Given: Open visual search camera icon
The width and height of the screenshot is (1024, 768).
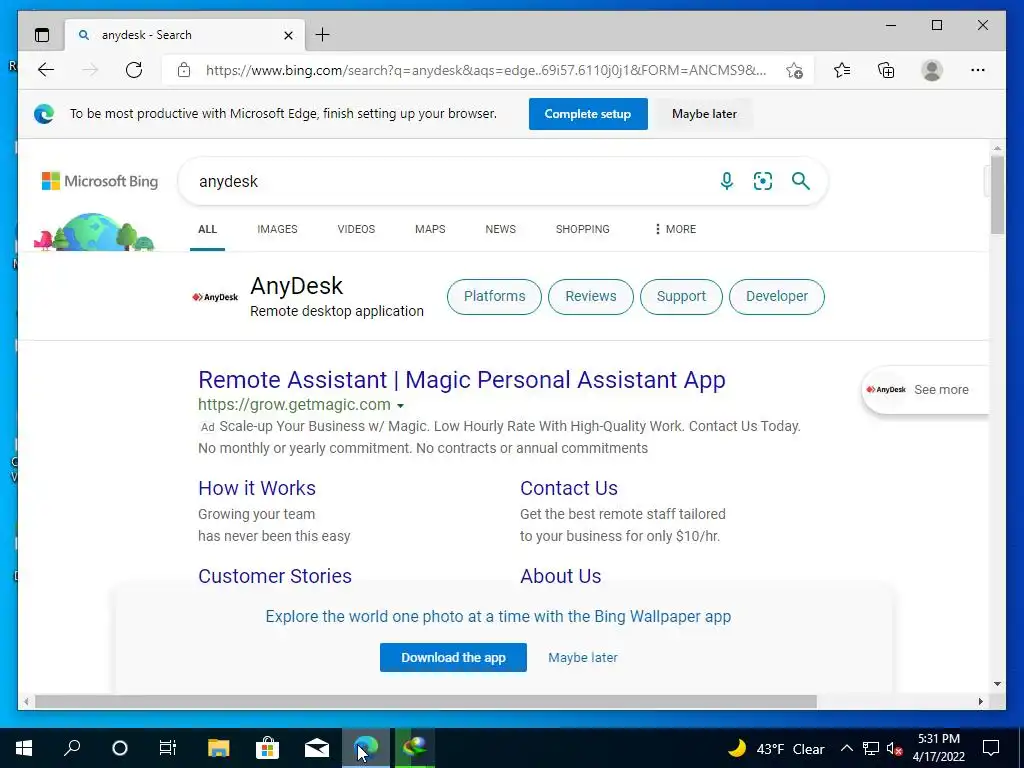Looking at the screenshot, I should coord(763,181).
